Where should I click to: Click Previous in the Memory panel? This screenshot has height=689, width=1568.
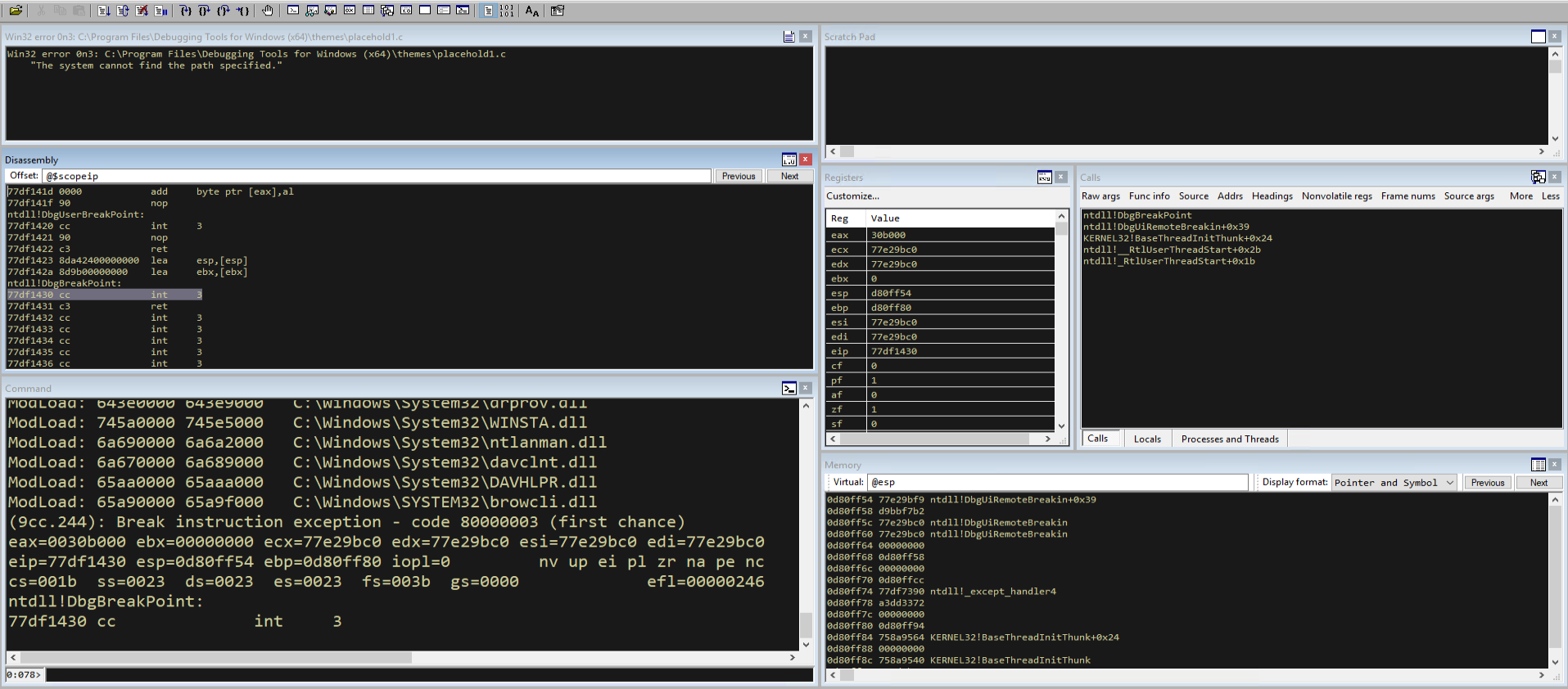click(1488, 483)
